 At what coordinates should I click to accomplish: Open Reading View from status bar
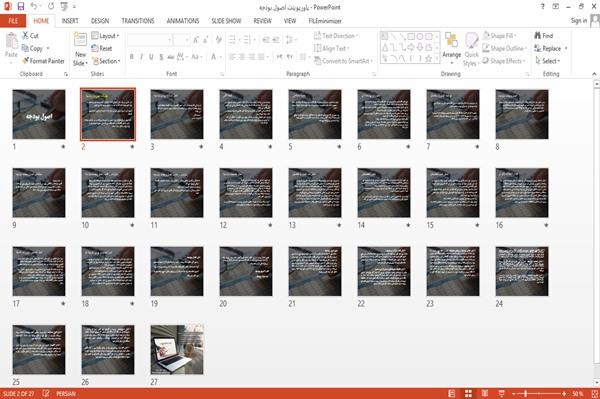point(485,394)
